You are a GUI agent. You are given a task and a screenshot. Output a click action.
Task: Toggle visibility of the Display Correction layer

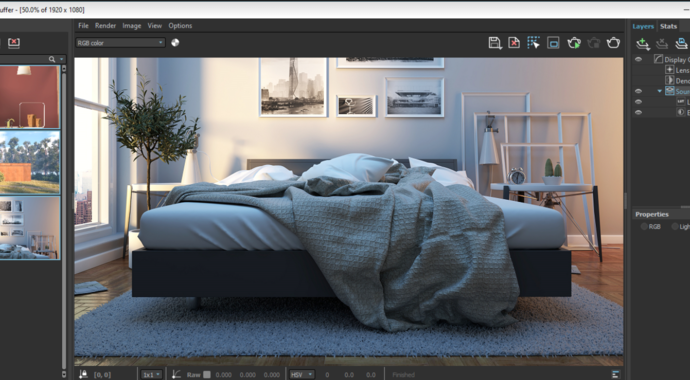point(639,59)
